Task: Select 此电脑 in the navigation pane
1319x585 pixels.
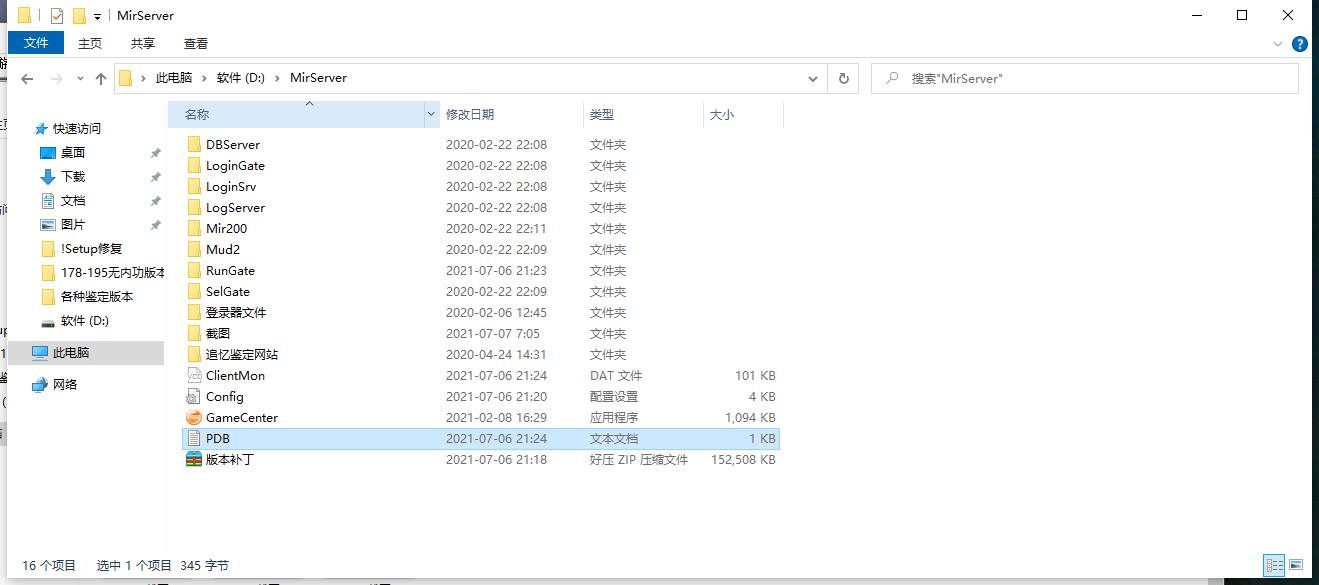Action: click(71, 353)
